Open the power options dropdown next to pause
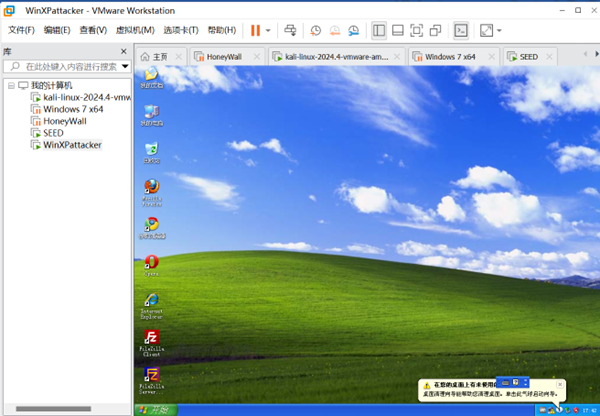The height and width of the screenshot is (416, 600). tap(268, 31)
